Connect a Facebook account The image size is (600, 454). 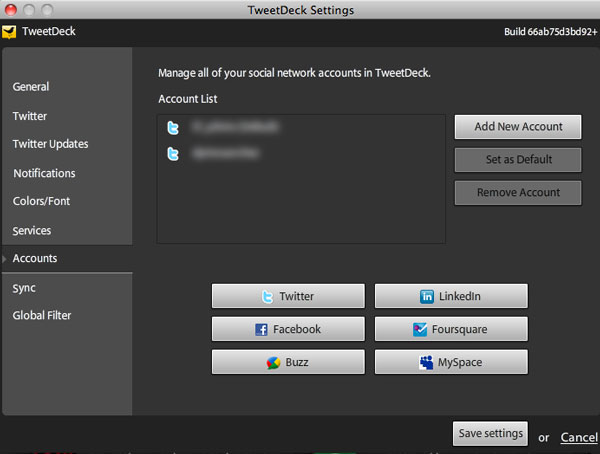tap(287, 329)
